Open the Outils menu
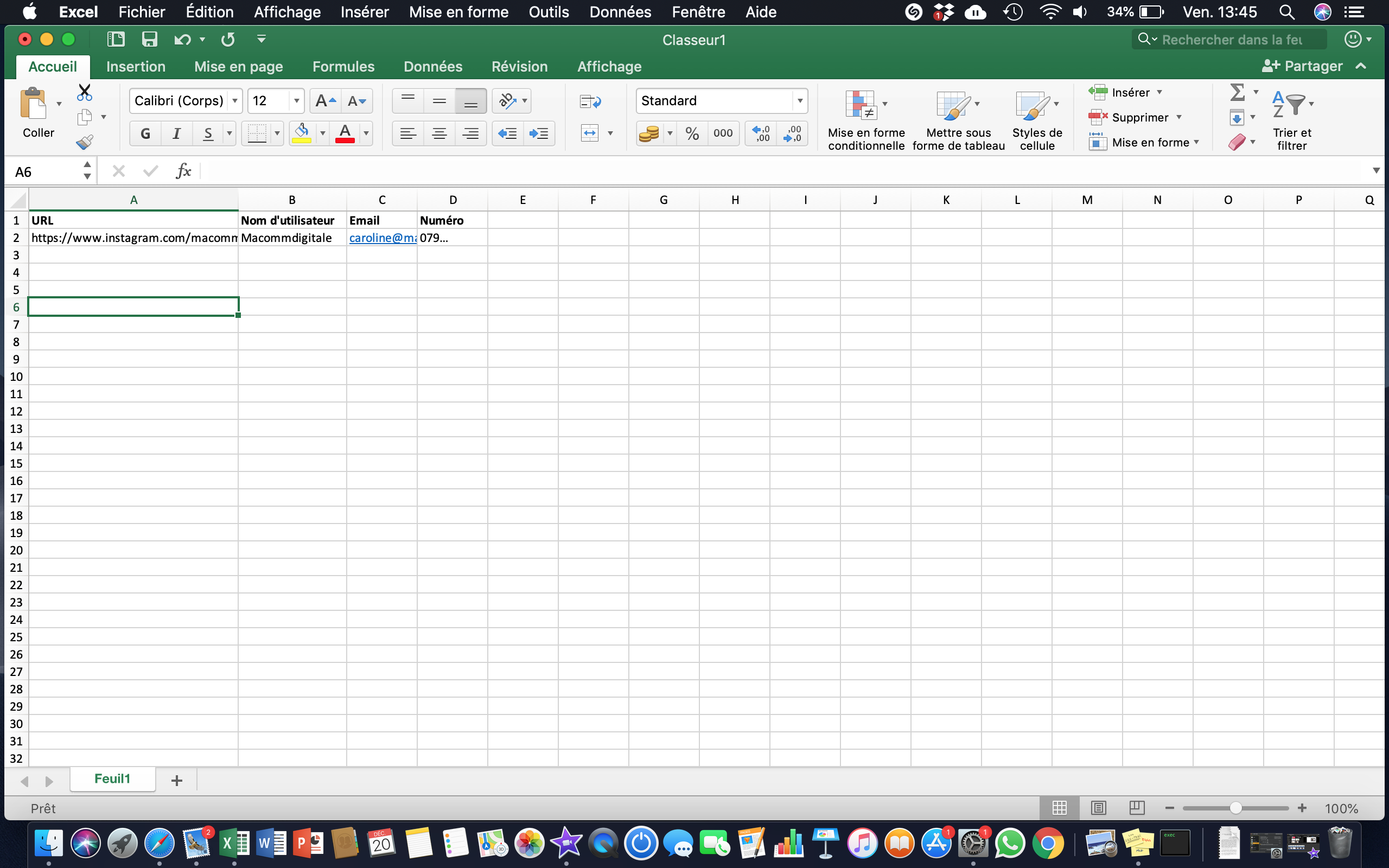Viewport: 1389px width, 868px height. pyautogui.click(x=549, y=11)
